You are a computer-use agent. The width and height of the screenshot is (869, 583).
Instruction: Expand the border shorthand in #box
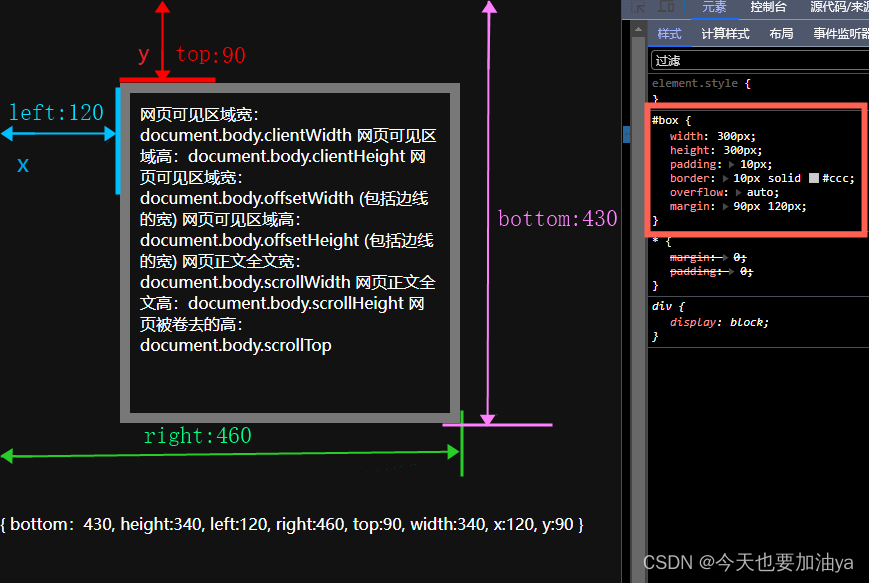tap(725, 178)
